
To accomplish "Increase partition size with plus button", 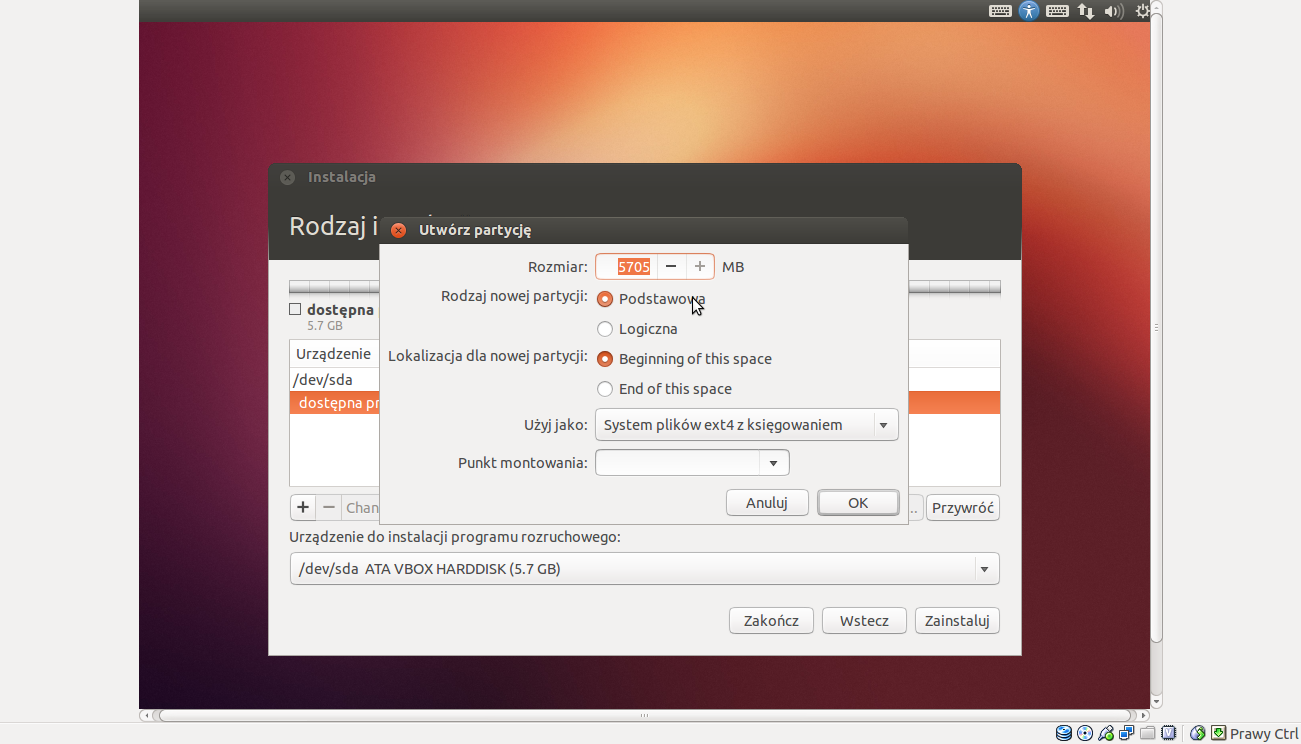I will 700,266.
